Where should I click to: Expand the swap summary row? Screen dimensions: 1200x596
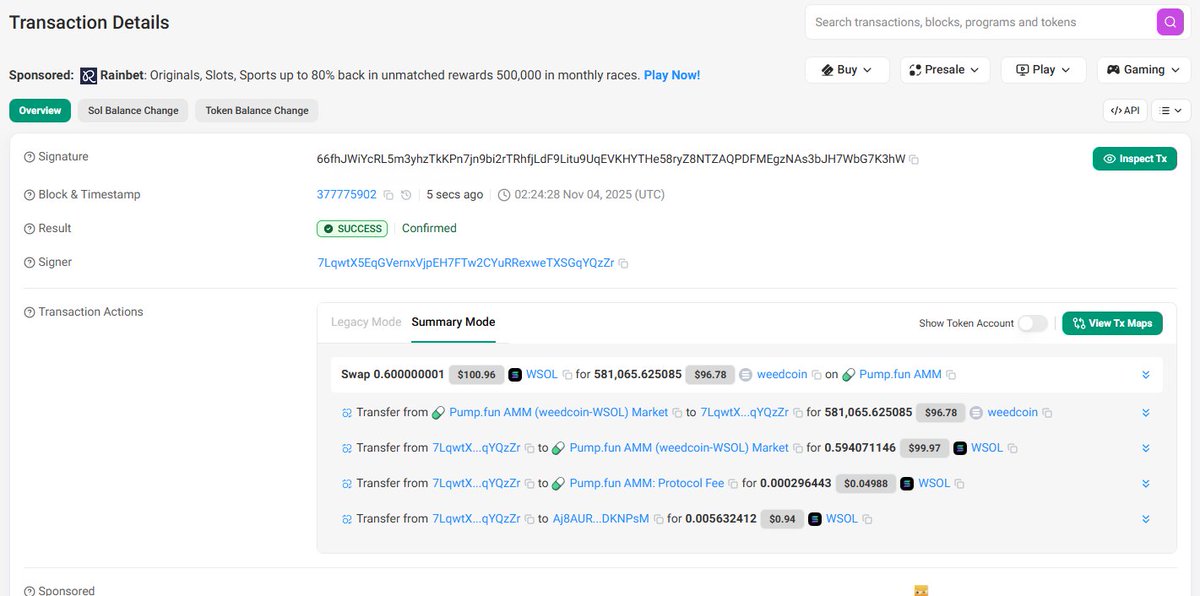click(1145, 374)
